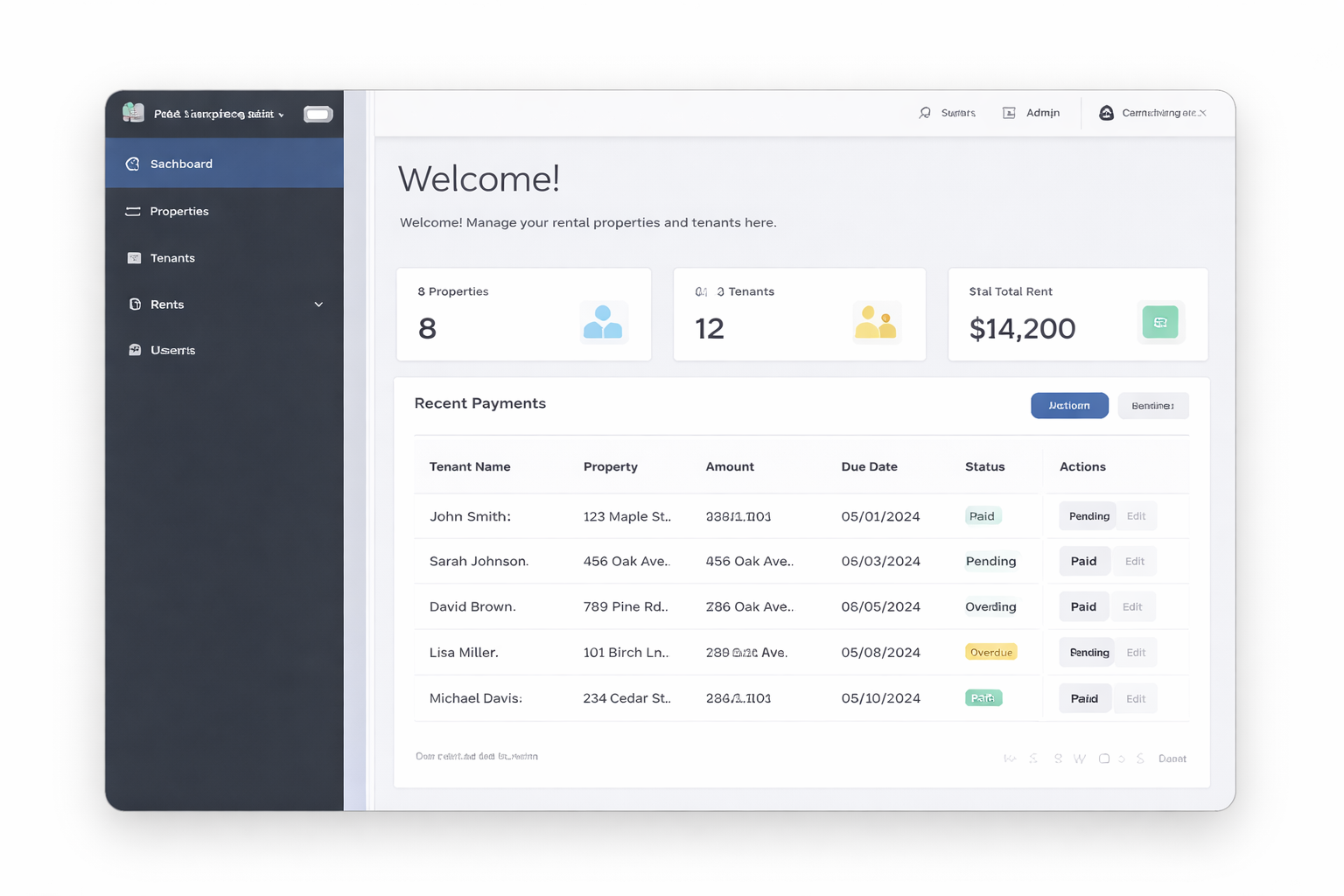Click the Amount column header
The width and height of the screenshot is (1344, 896).
(730, 466)
